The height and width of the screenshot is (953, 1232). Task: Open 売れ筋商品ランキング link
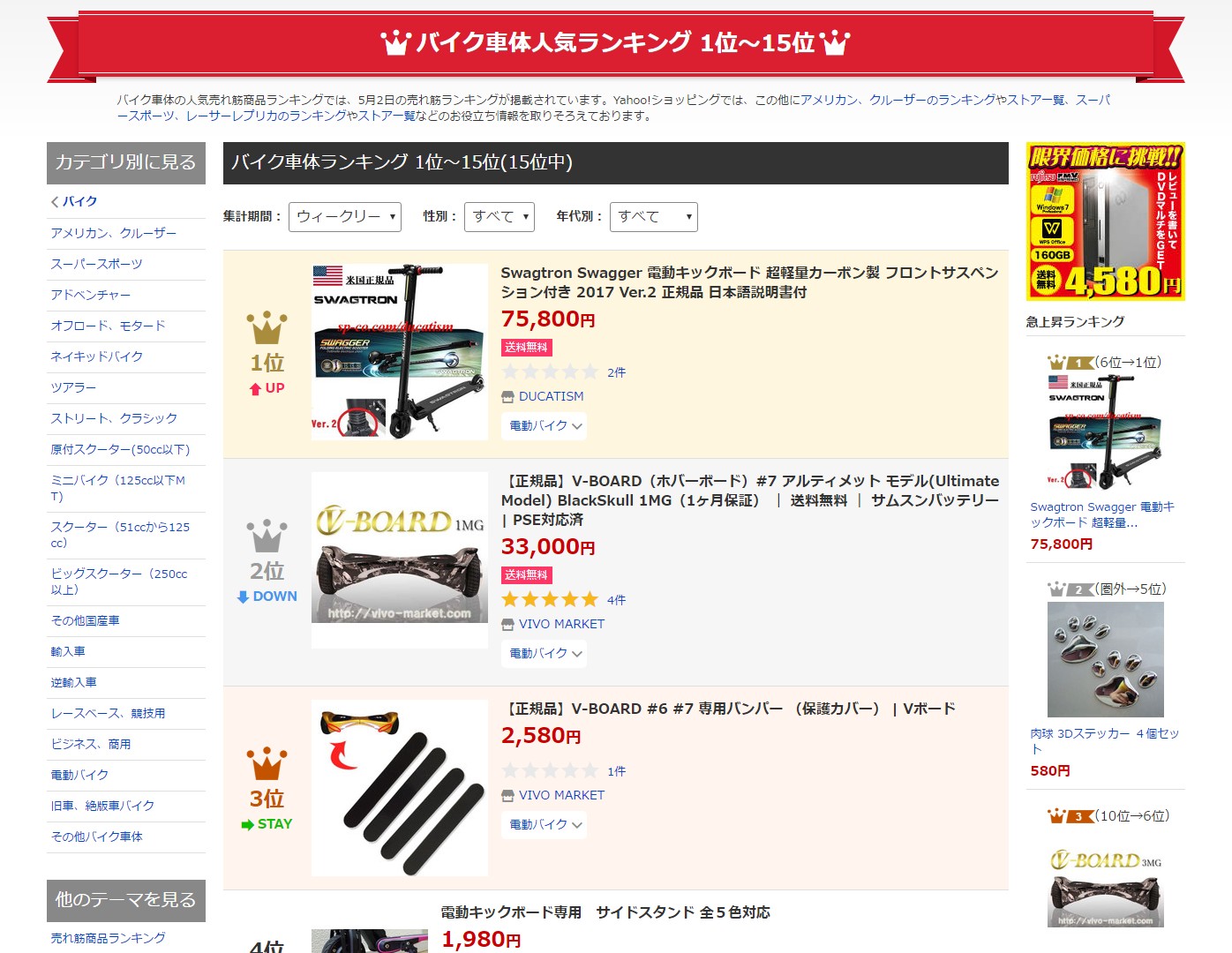108,939
